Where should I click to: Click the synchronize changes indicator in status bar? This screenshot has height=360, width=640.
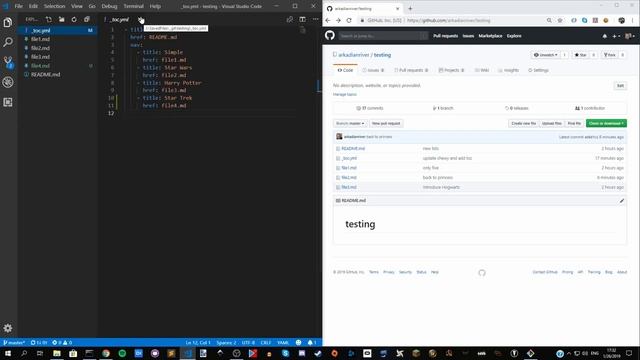(x=39, y=342)
